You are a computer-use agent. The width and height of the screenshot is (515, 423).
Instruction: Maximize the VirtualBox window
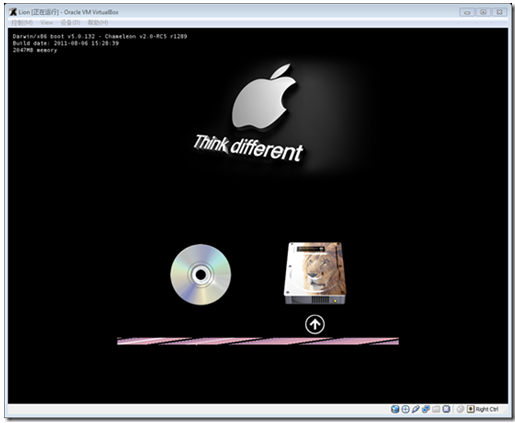click(x=483, y=12)
